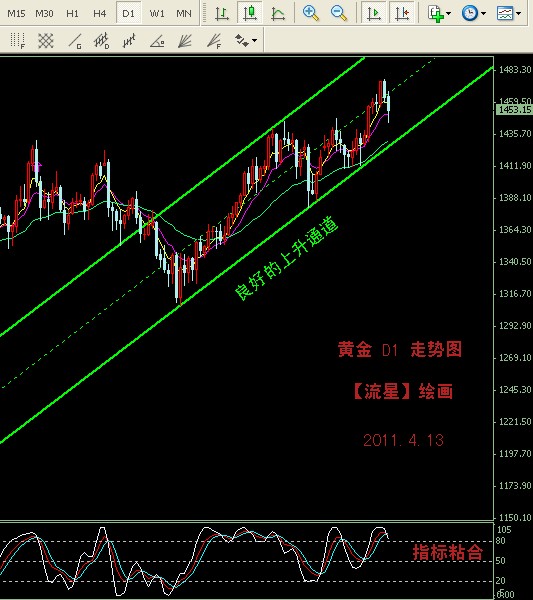This screenshot has height=600, width=533.
Task: Open the periods clock dropdown
Action: [474, 13]
